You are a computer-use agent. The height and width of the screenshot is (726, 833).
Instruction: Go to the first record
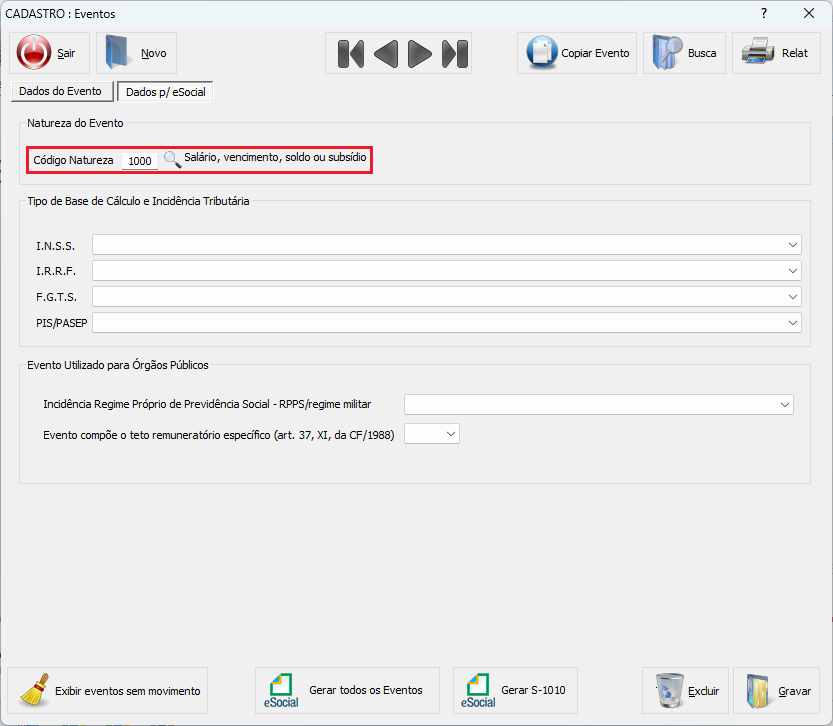[x=350, y=53]
